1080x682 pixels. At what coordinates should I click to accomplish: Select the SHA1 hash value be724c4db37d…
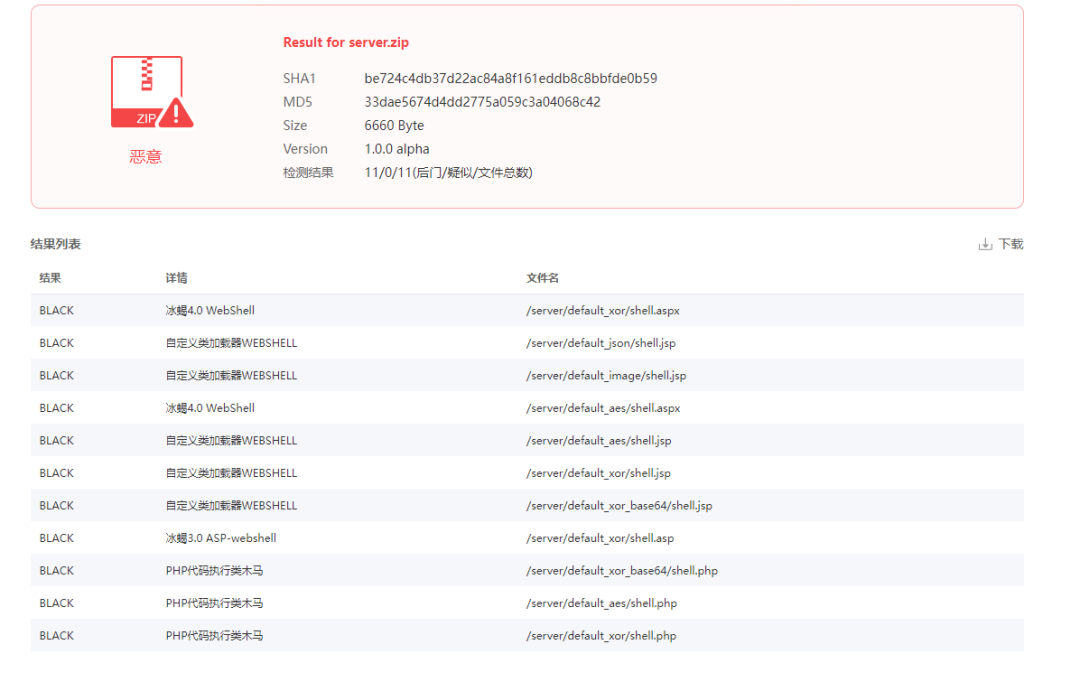(510, 79)
